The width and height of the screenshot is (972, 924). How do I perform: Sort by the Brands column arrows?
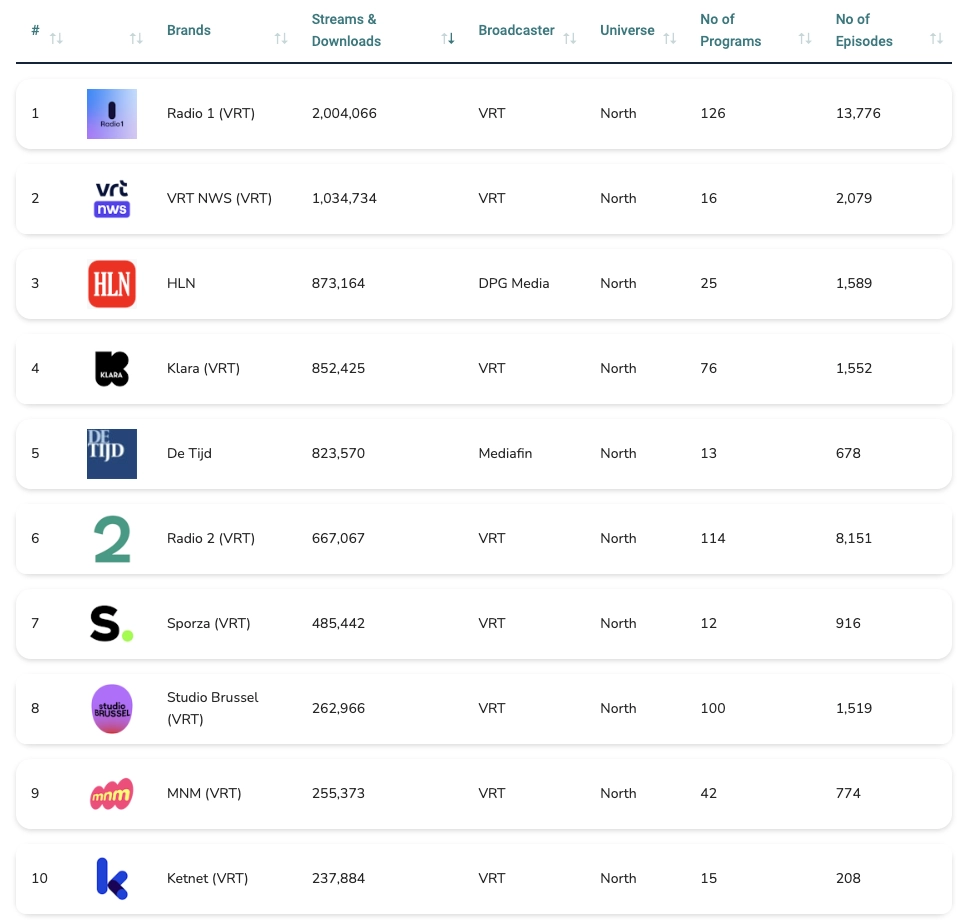click(281, 38)
